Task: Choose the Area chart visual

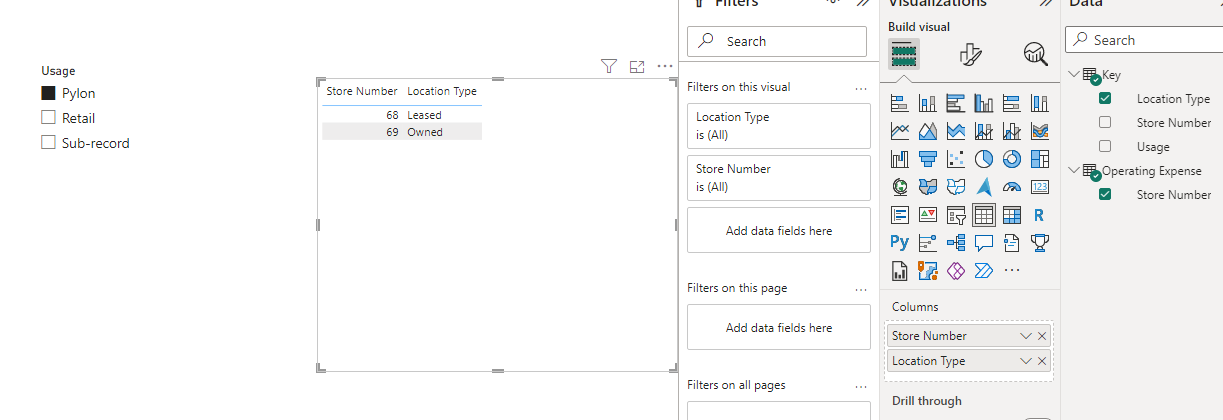Action: [x=927, y=131]
